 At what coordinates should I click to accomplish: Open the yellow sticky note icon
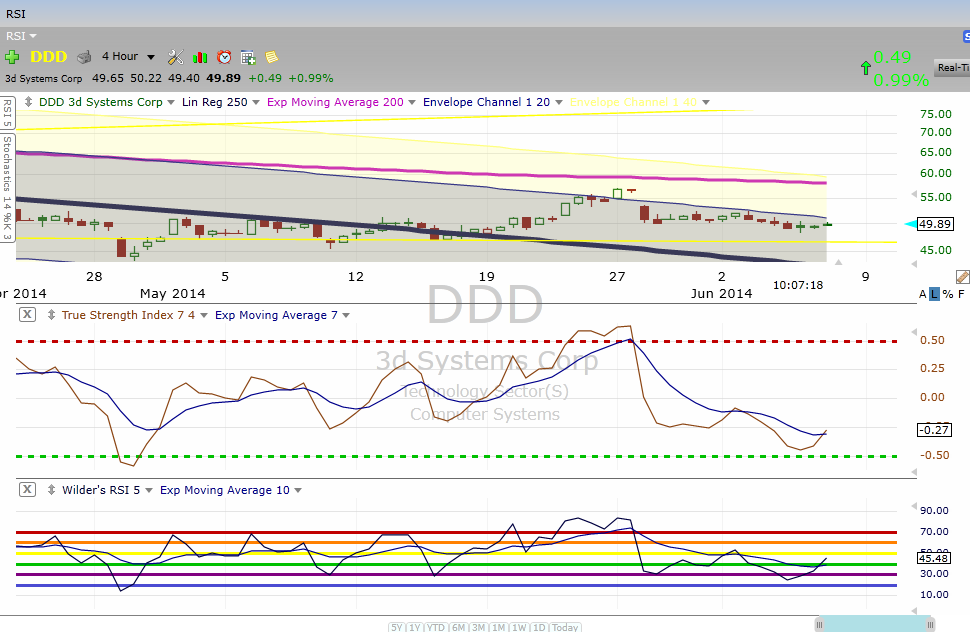tap(272, 57)
